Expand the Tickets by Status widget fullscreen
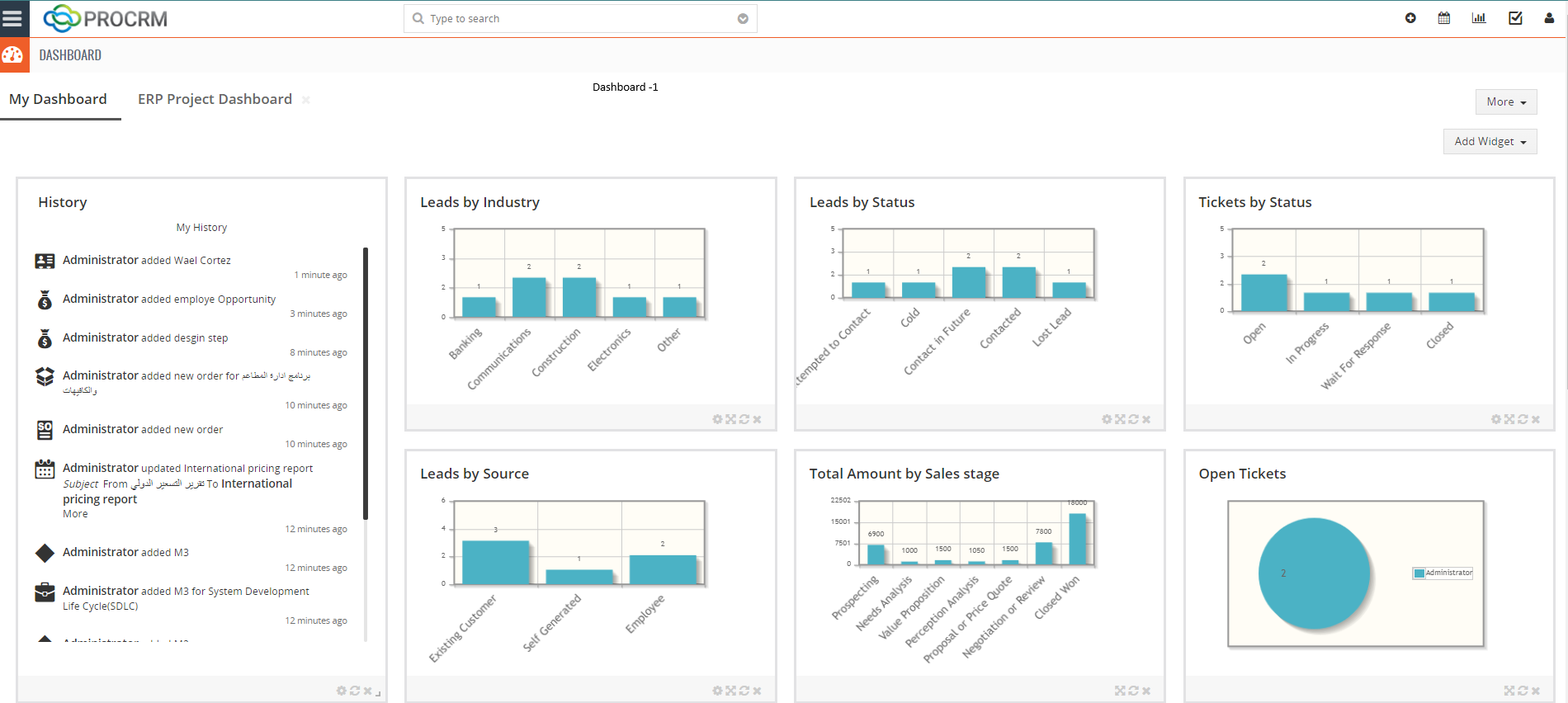This screenshot has height=703, width=1568. coord(1509,419)
